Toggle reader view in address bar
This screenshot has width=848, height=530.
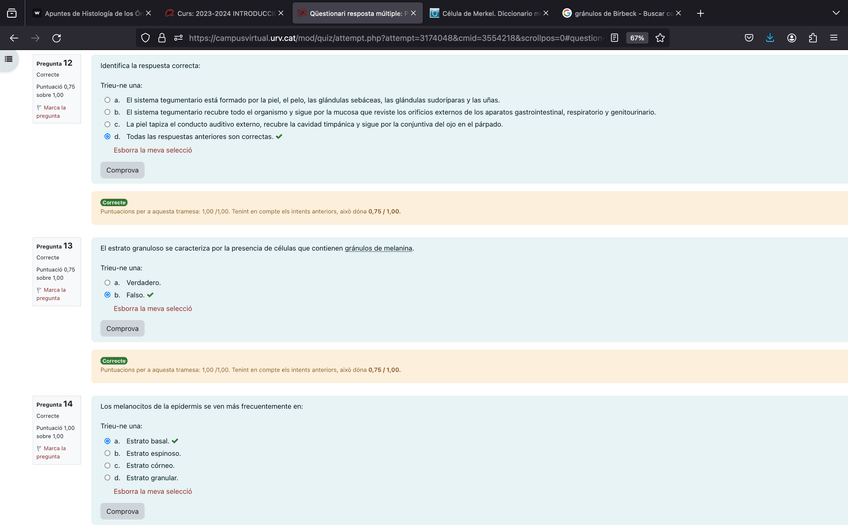614,38
